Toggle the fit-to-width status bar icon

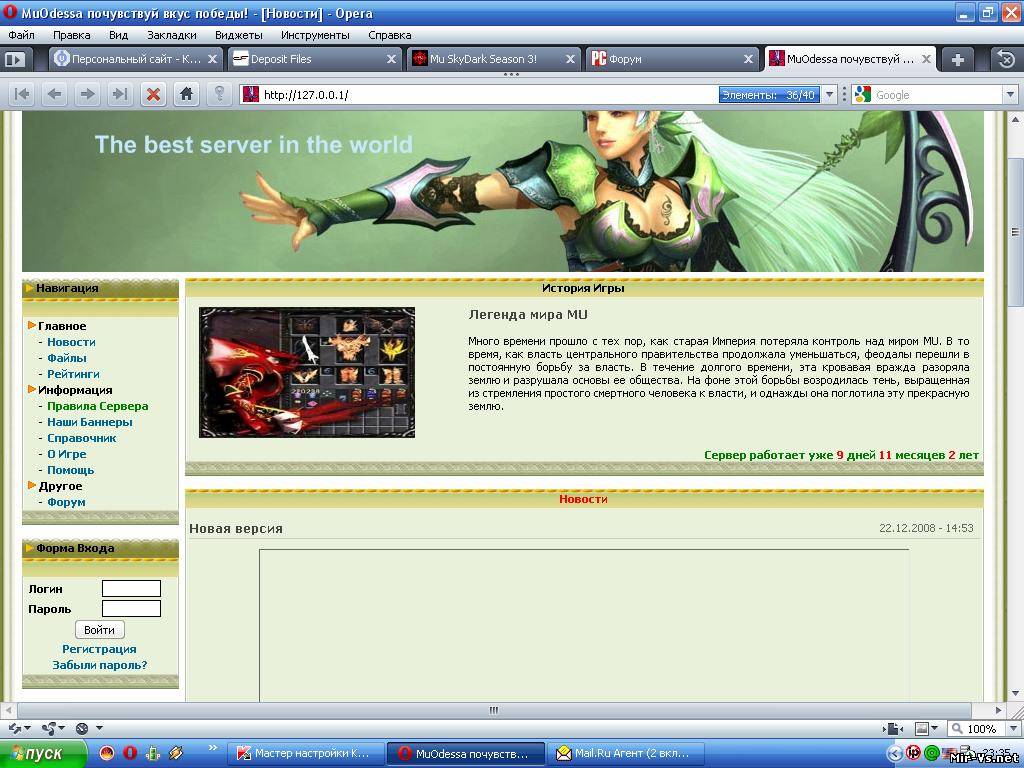click(x=893, y=728)
